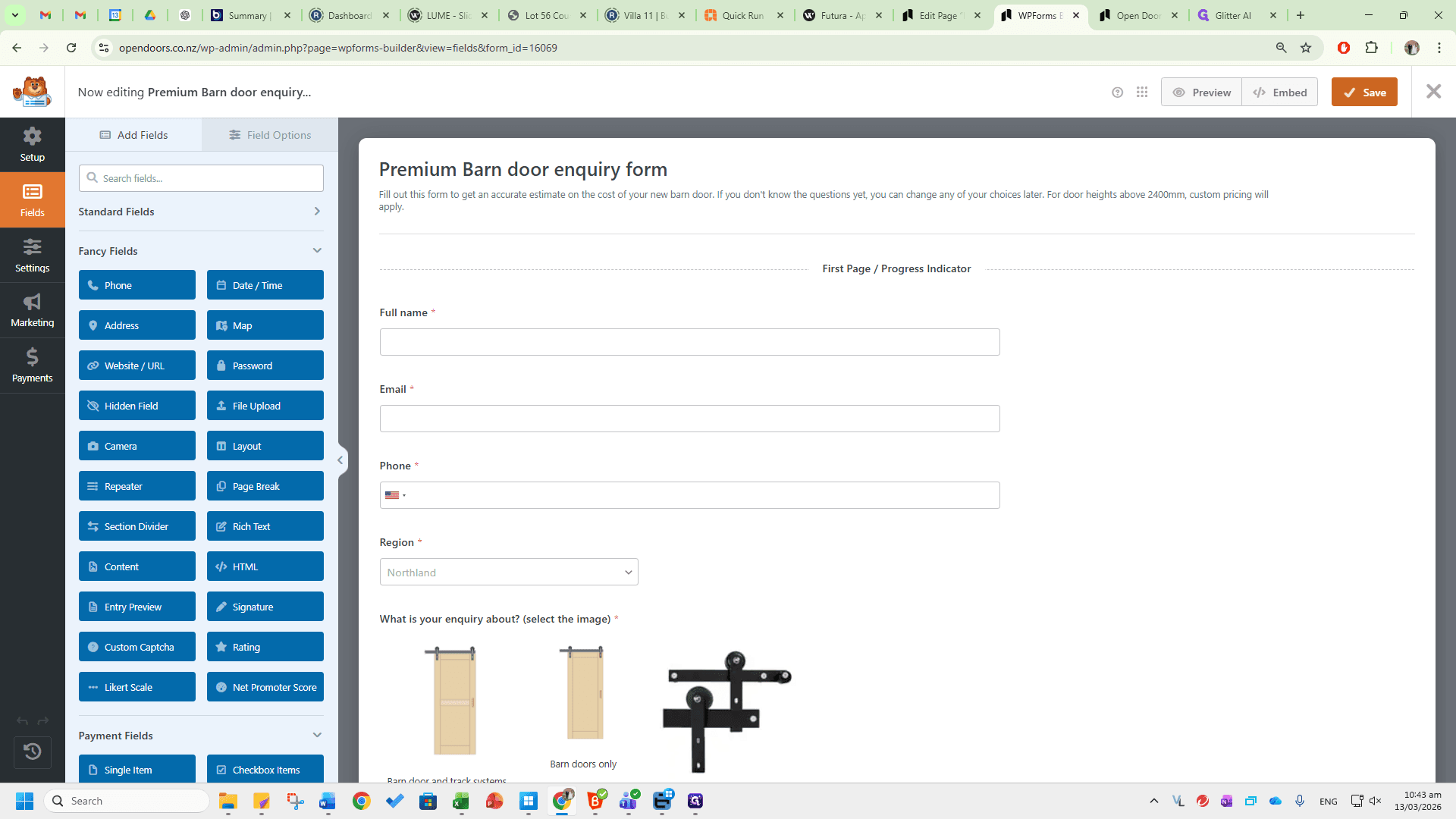1456x819 pixels.
Task: Open the Payments panel in sidebar
Action: click(x=32, y=366)
